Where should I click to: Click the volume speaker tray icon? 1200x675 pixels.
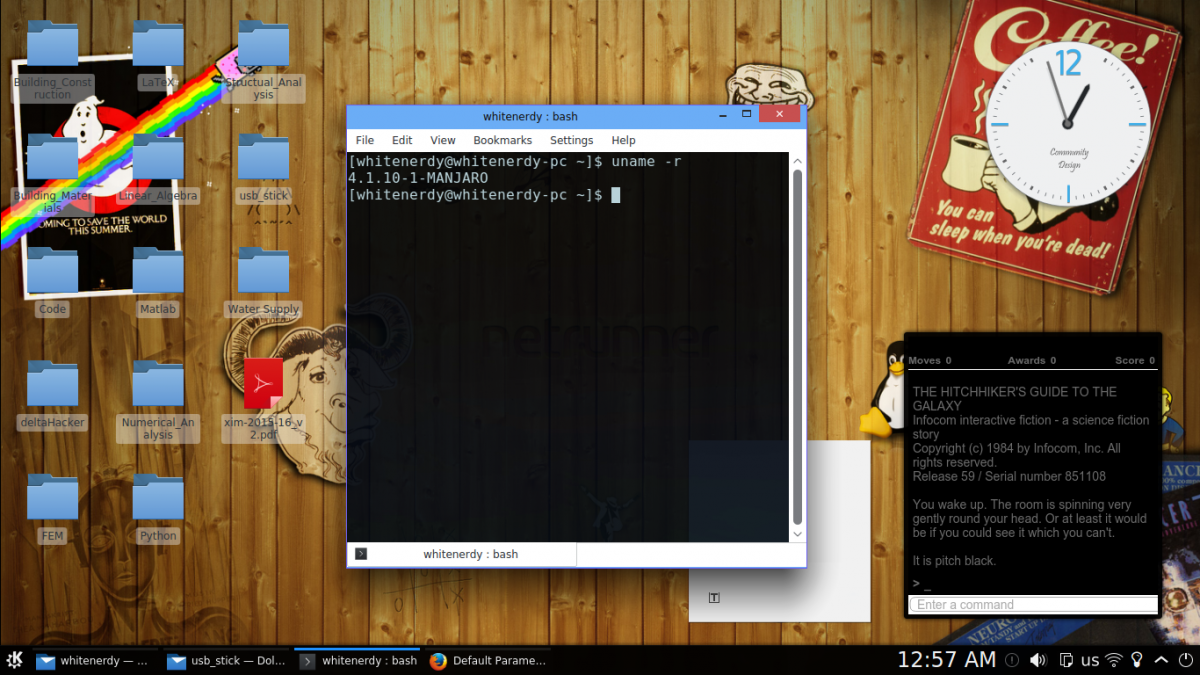point(1038,660)
